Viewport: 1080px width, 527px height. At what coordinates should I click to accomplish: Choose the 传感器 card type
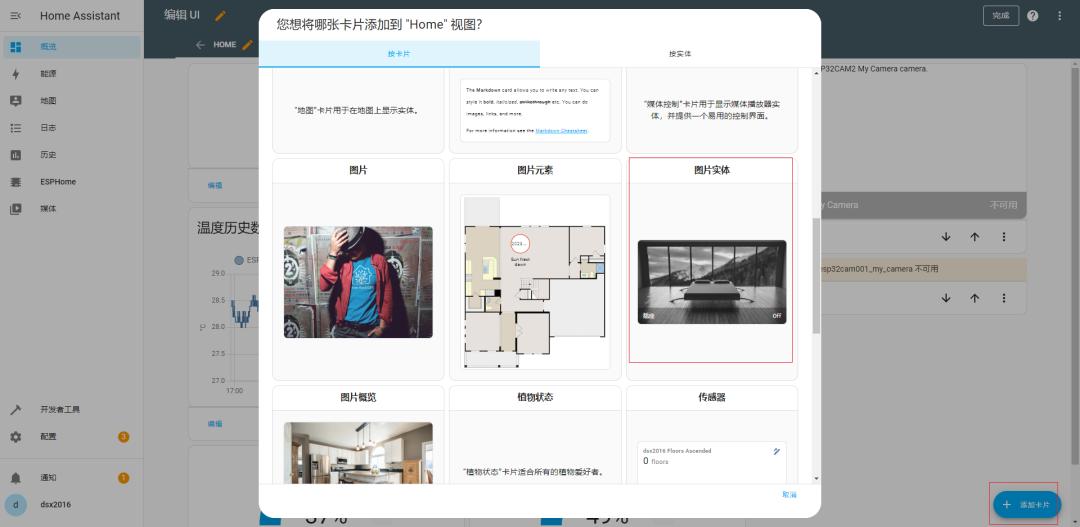pos(712,435)
